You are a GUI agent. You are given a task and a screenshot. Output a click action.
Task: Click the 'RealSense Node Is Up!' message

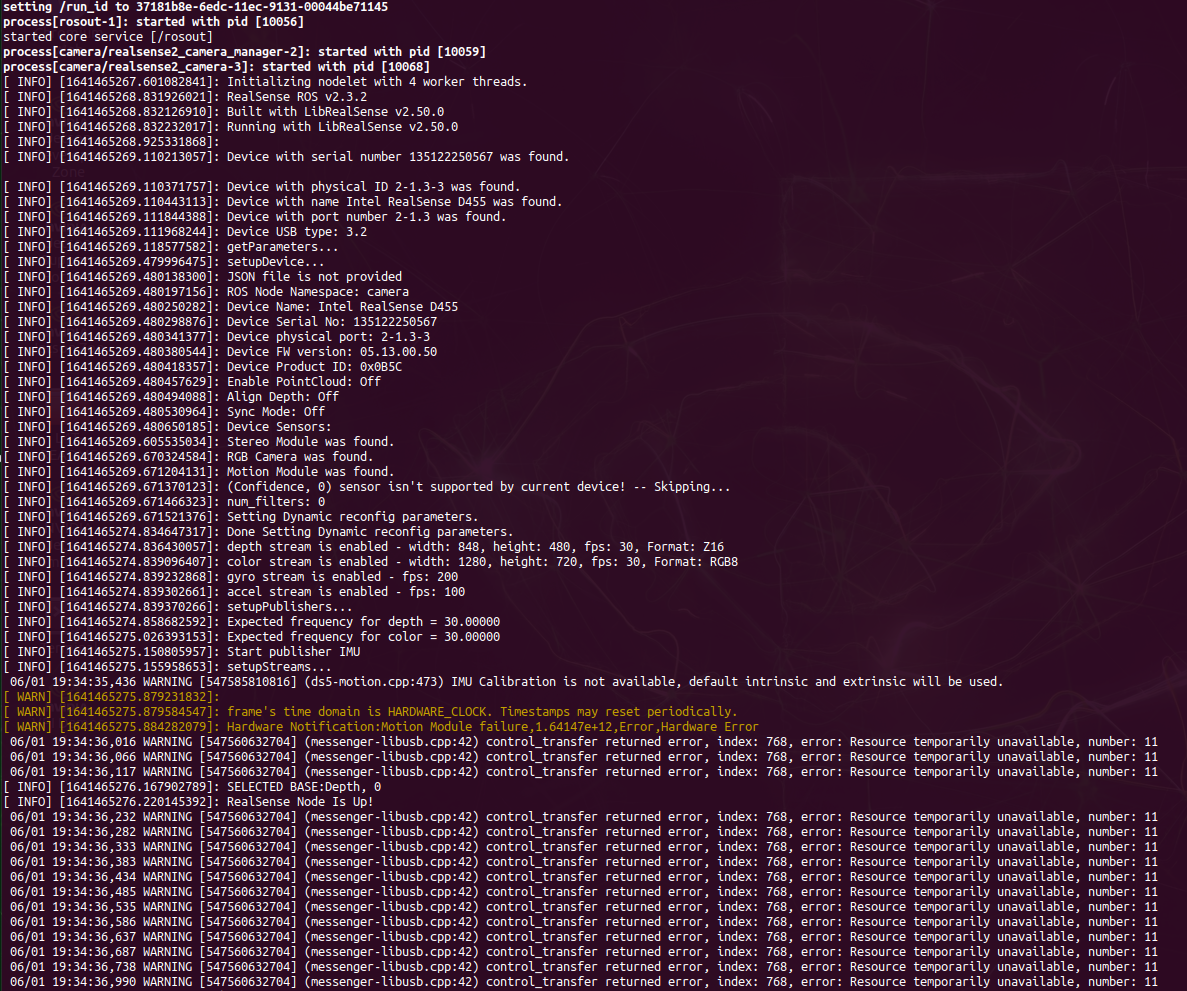(x=300, y=801)
